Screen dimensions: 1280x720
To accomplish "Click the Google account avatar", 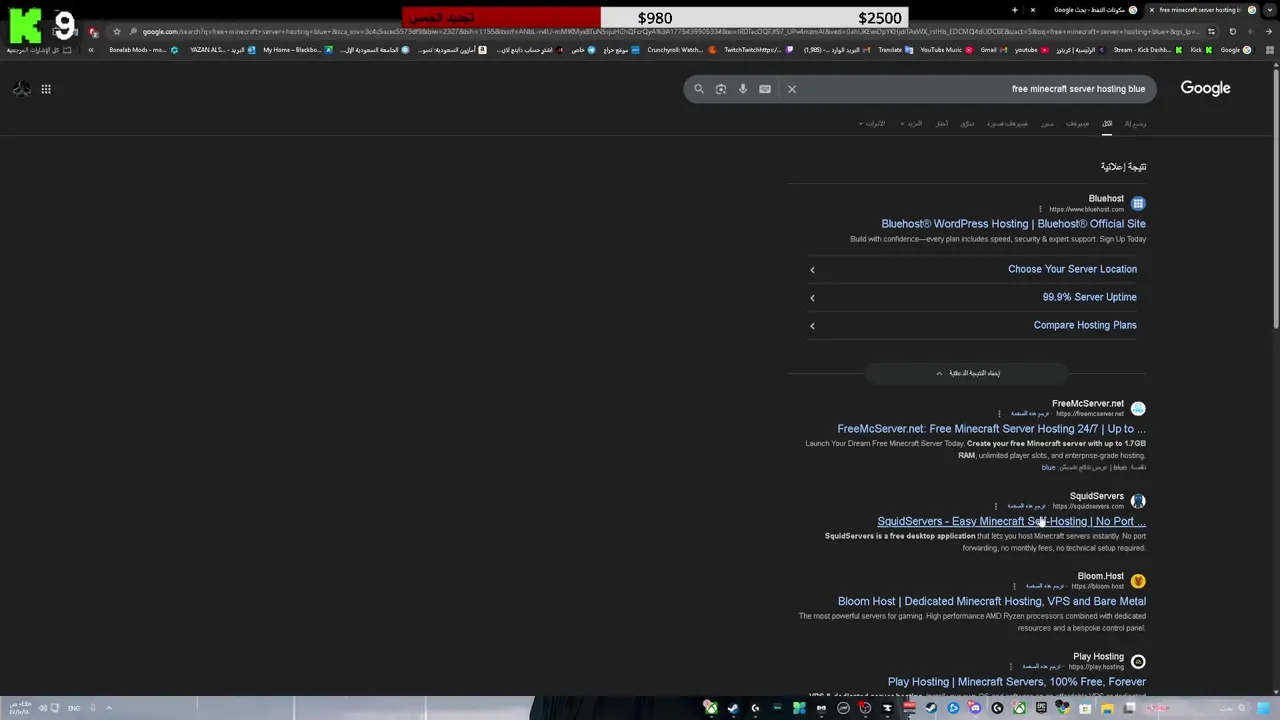I will pos(21,89).
